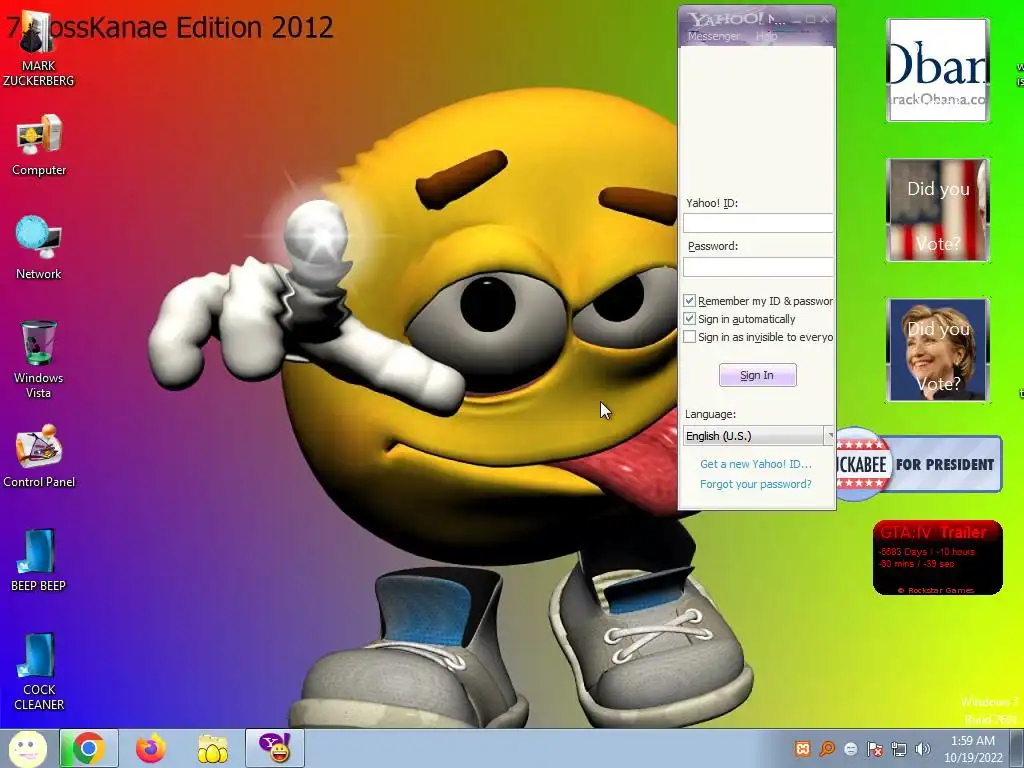Click the Huckabee For President gadget
Viewport: 1024px width, 768px height.
[x=920, y=464]
